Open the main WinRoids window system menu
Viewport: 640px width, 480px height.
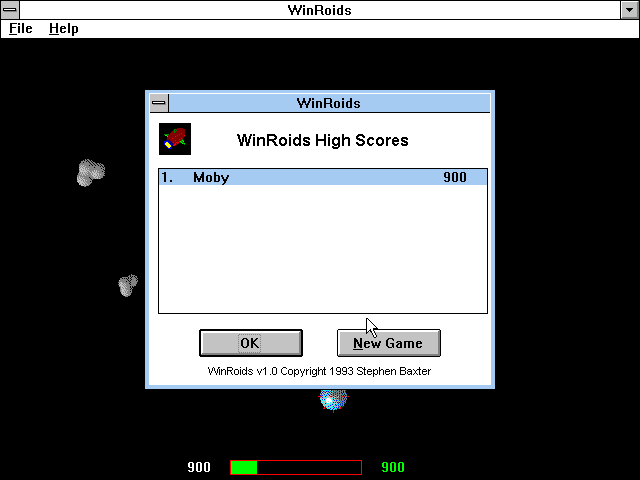click(10, 10)
